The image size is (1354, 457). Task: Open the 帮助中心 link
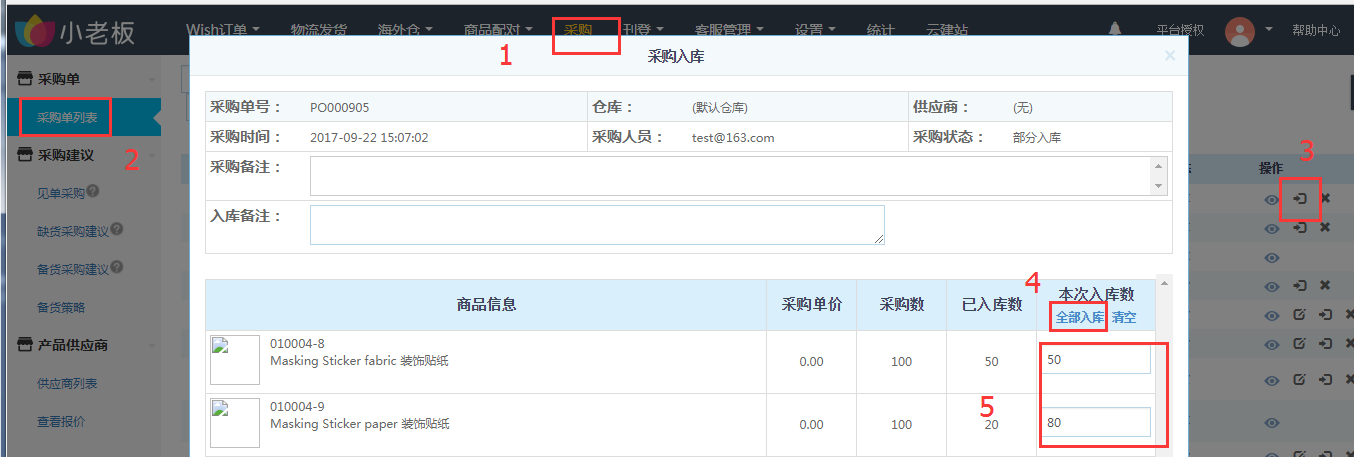[x=1316, y=31]
